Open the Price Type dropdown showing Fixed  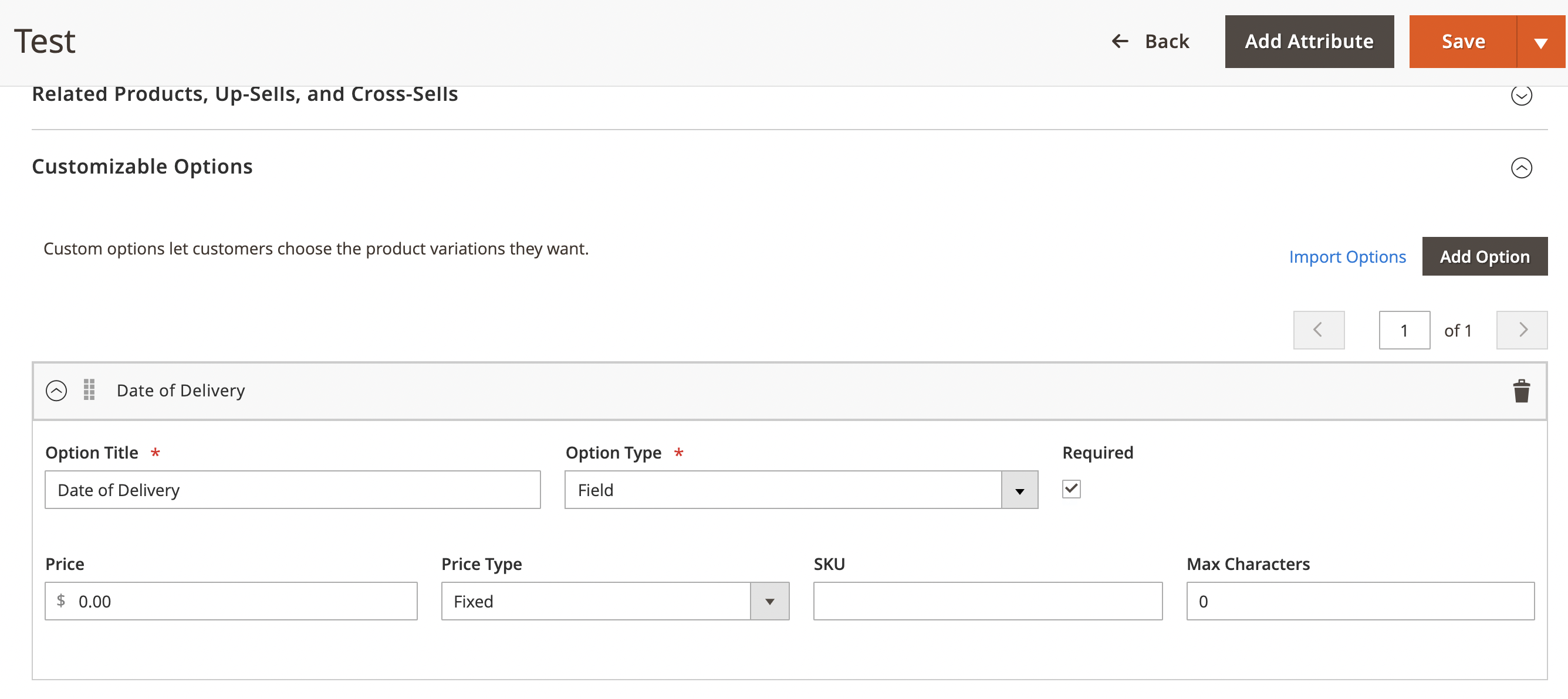770,601
